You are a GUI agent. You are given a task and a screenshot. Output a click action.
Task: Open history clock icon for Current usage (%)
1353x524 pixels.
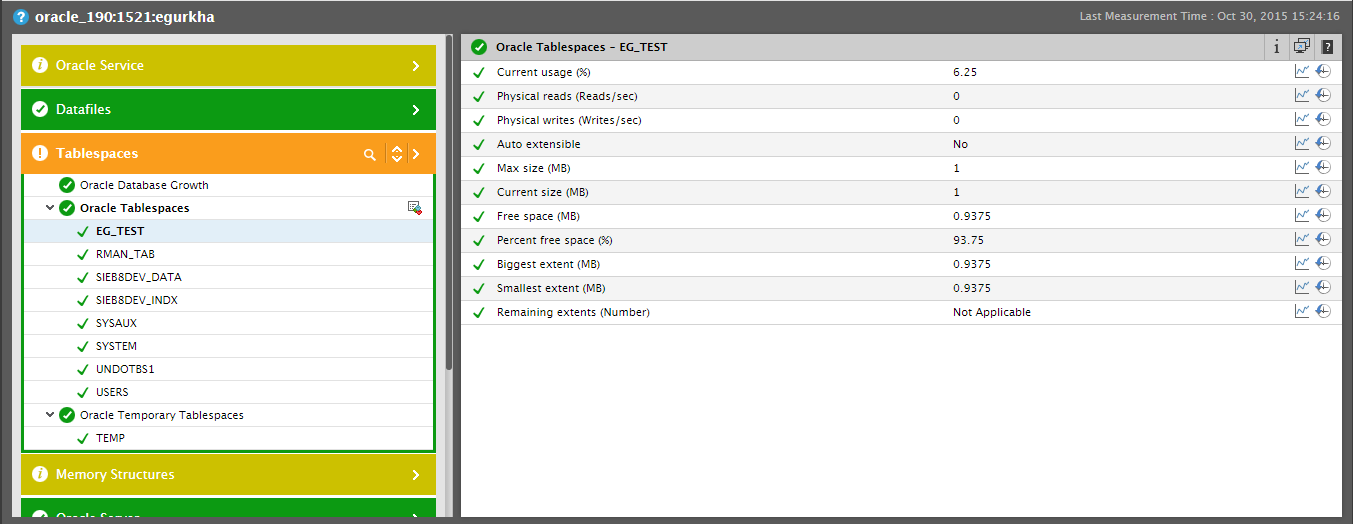(x=1323, y=71)
